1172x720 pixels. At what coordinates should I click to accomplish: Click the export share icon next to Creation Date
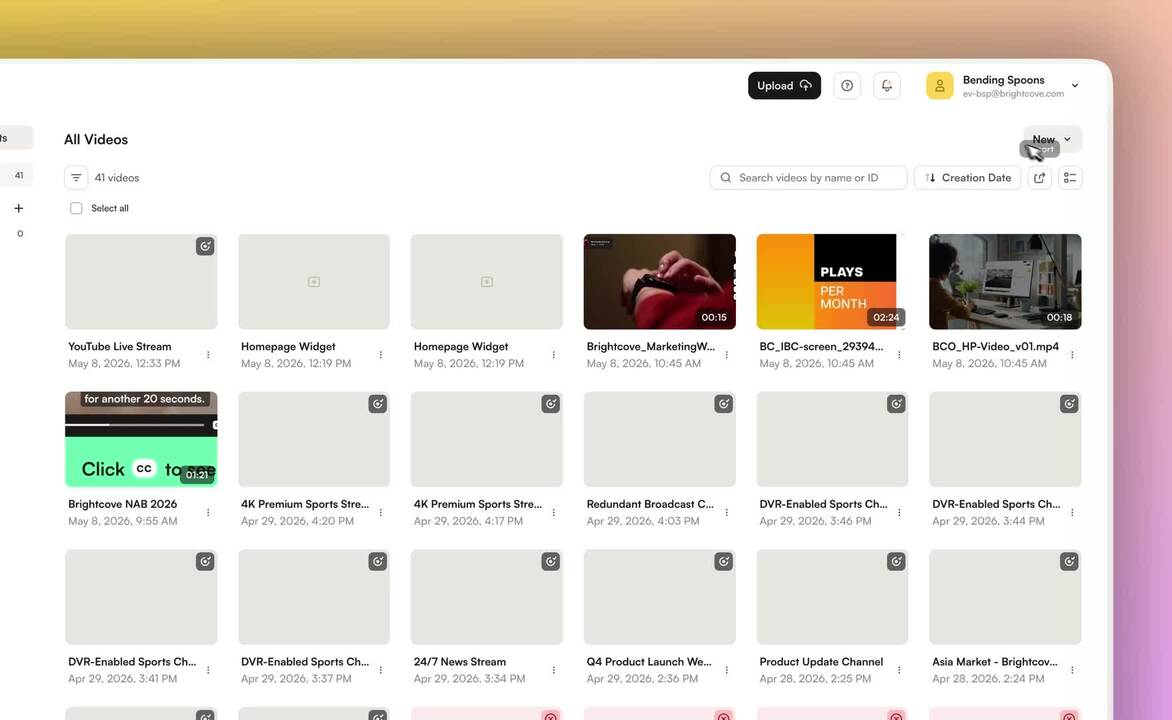point(1040,178)
